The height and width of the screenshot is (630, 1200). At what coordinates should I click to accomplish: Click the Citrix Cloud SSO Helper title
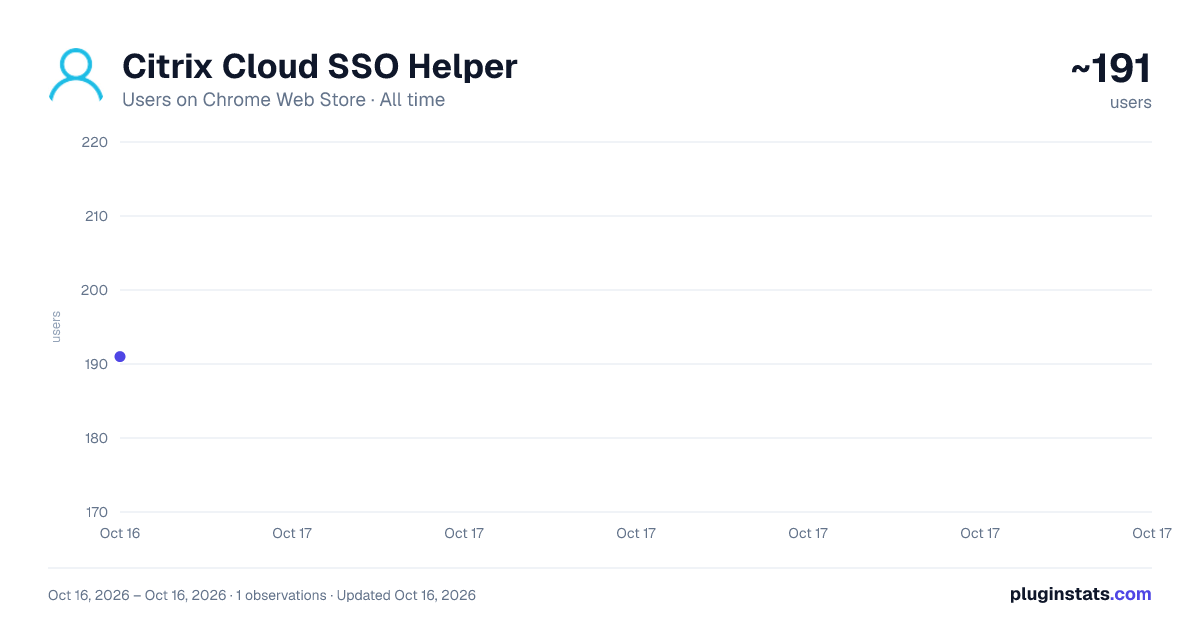[x=320, y=67]
